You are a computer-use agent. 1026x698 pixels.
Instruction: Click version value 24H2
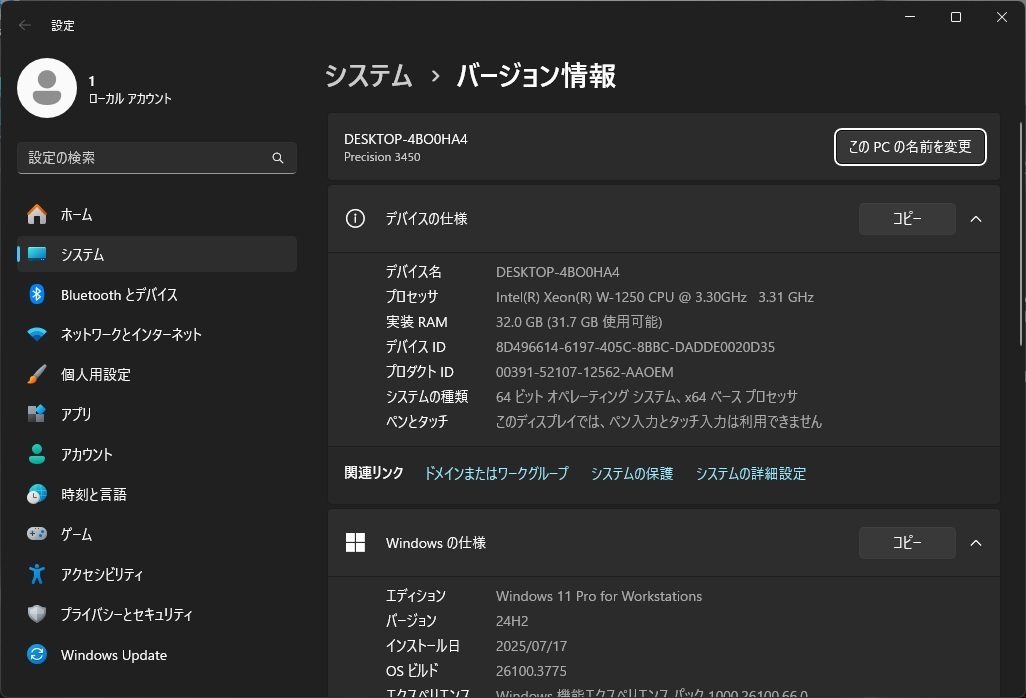click(512, 621)
